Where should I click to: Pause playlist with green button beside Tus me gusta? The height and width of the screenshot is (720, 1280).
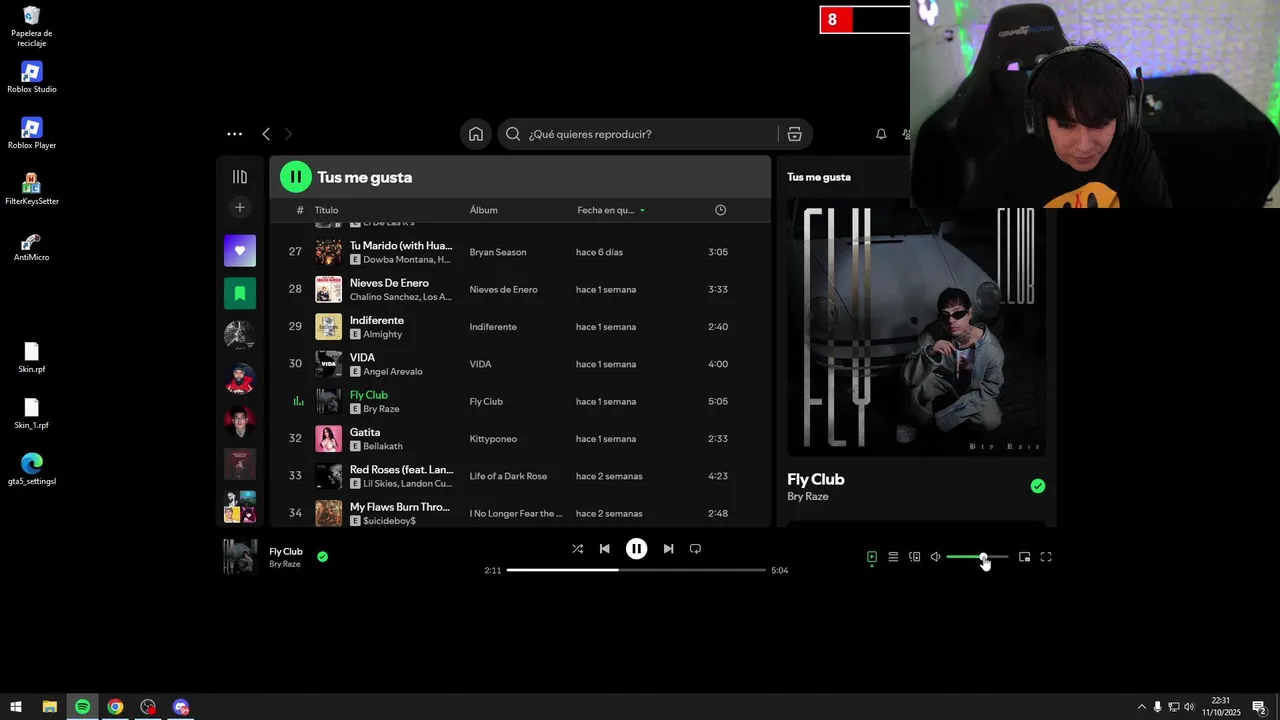coord(296,177)
